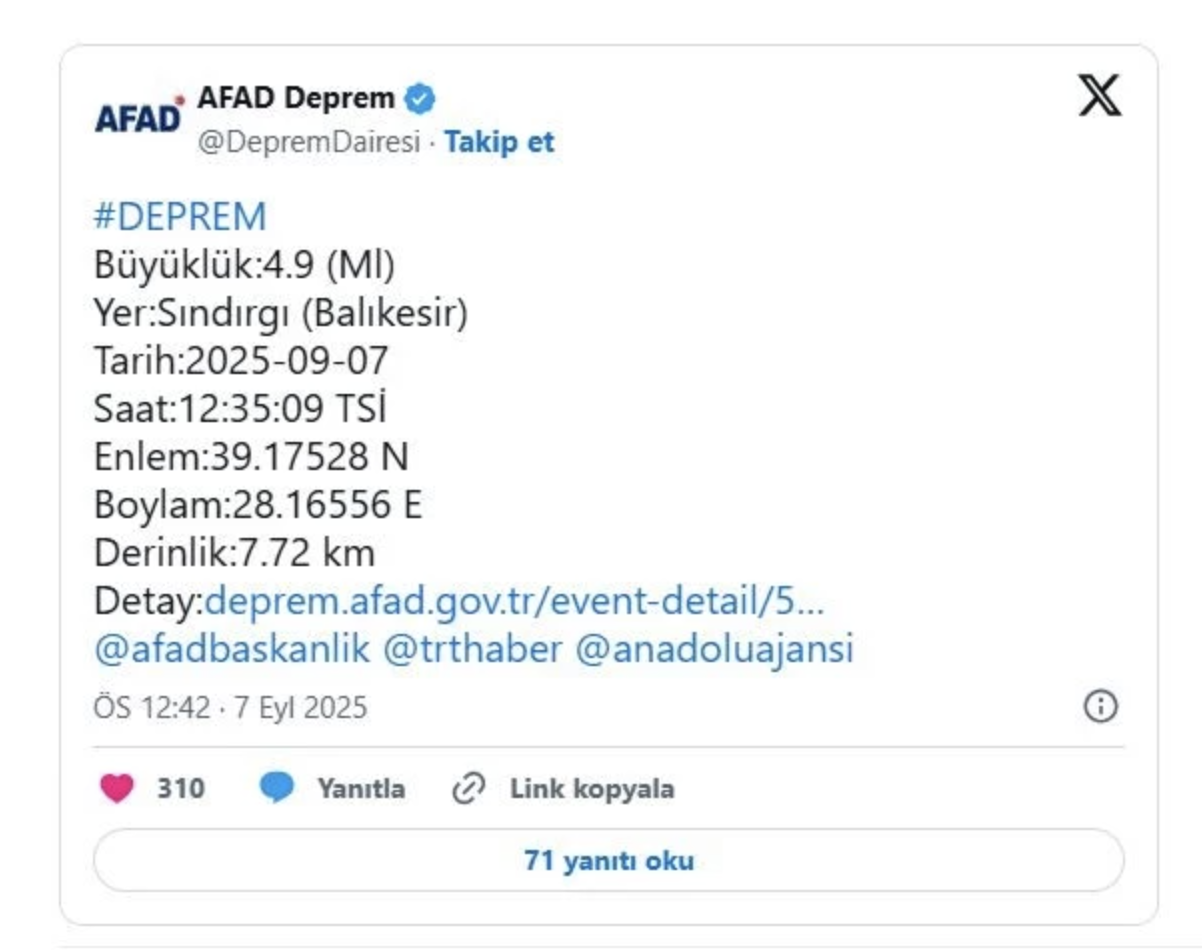
Task: Click the chain link copy icon
Action: pyautogui.click(x=468, y=789)
